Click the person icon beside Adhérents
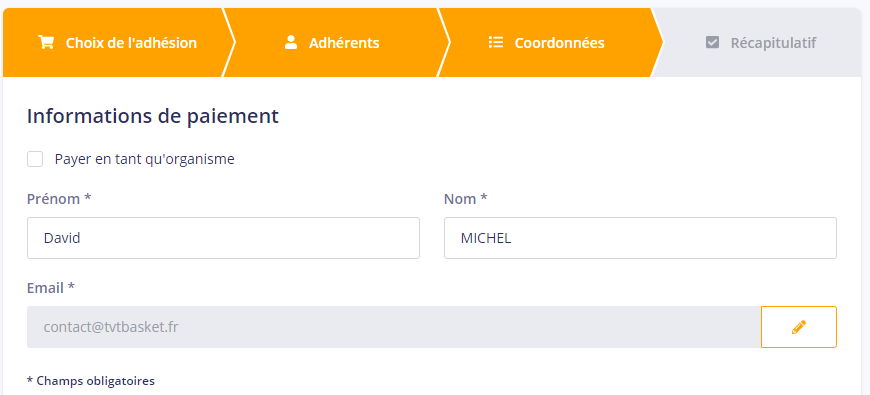This screenshot has height=395, width=870. pyautogui.click(x=291, y=43)
